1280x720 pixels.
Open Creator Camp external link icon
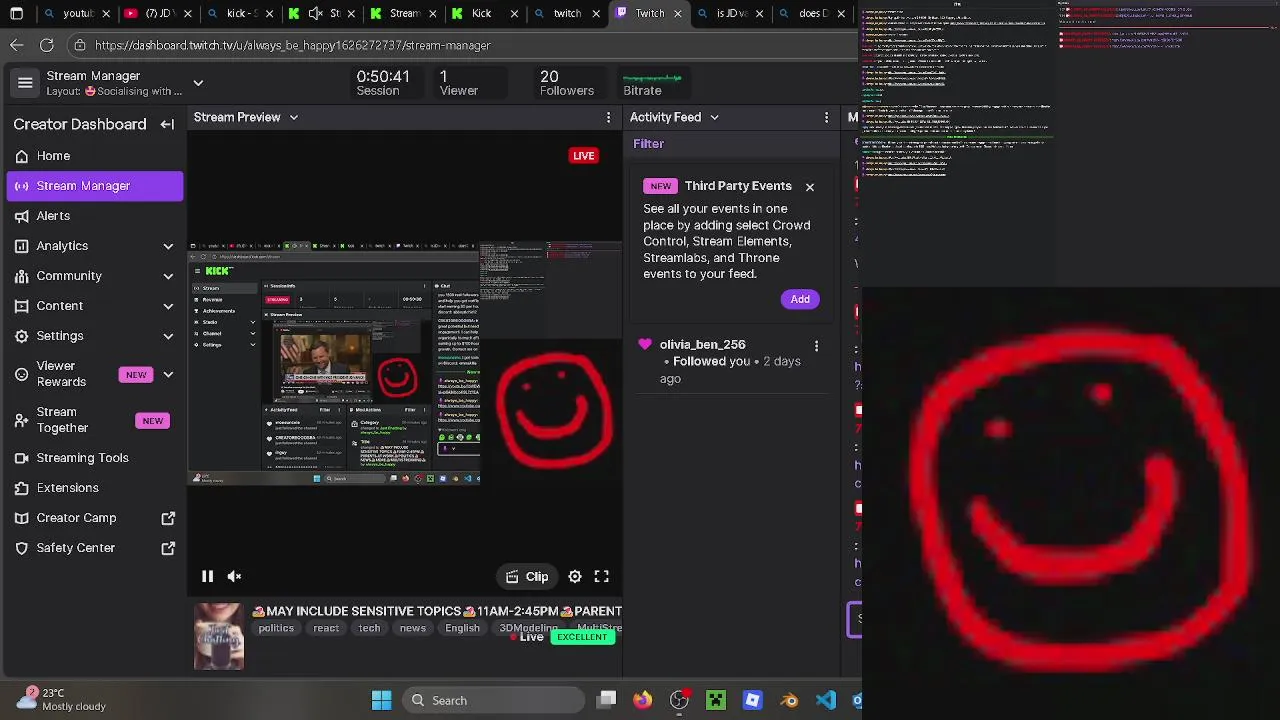click(168, 518)
